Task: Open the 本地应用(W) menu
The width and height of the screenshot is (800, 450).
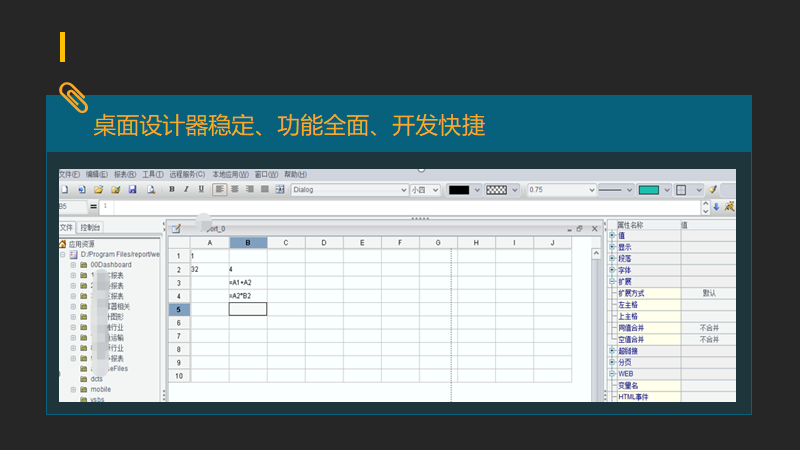Action: pos(231,174)
